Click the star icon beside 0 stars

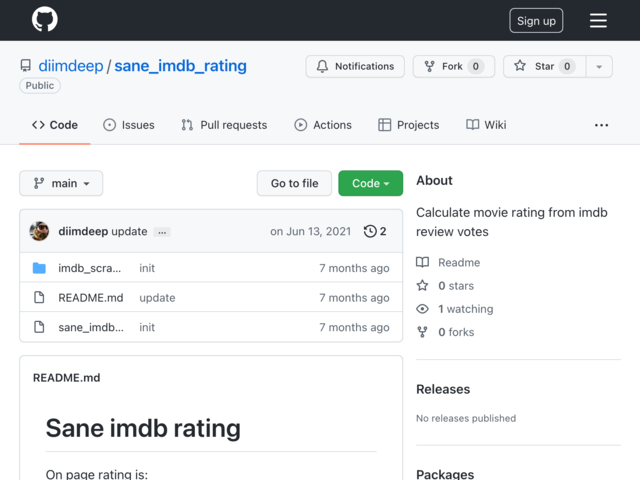(x=422, y=285)
